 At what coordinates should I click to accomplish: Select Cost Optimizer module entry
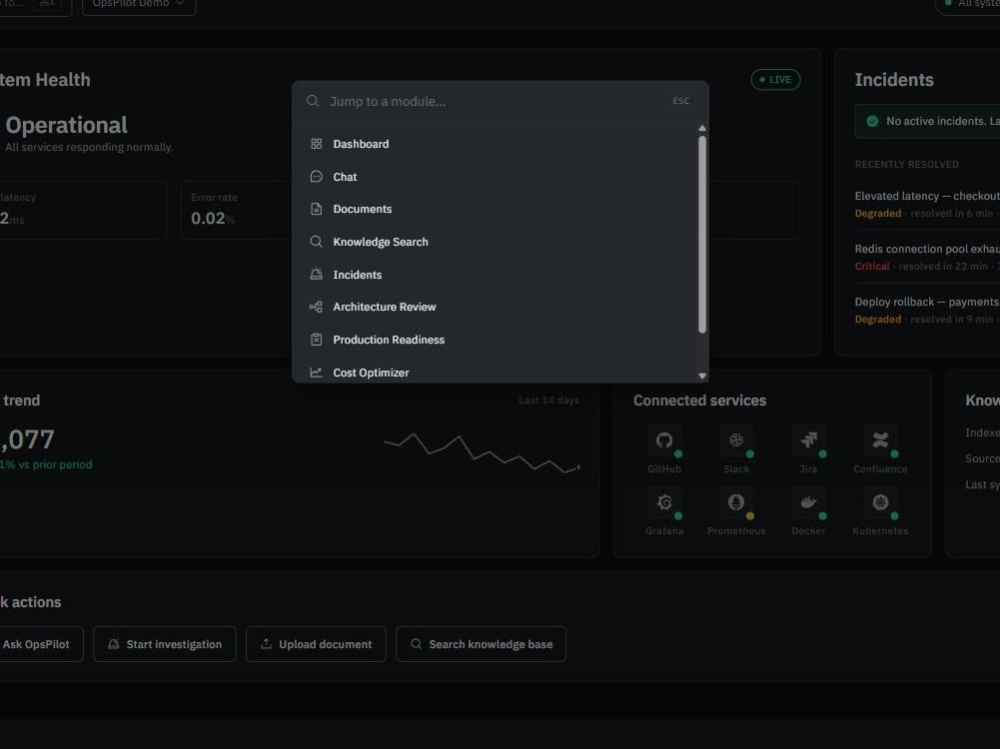pos(495,371)
